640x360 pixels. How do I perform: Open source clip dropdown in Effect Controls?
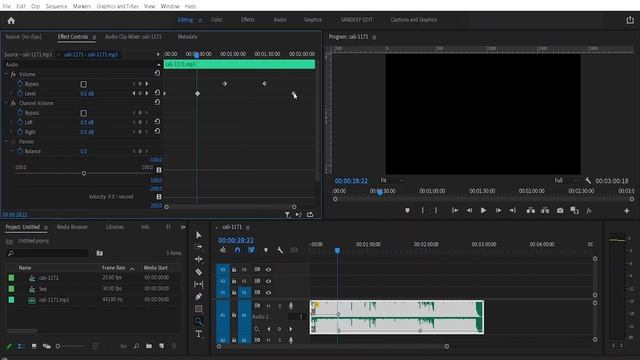(x=58, y=54)
